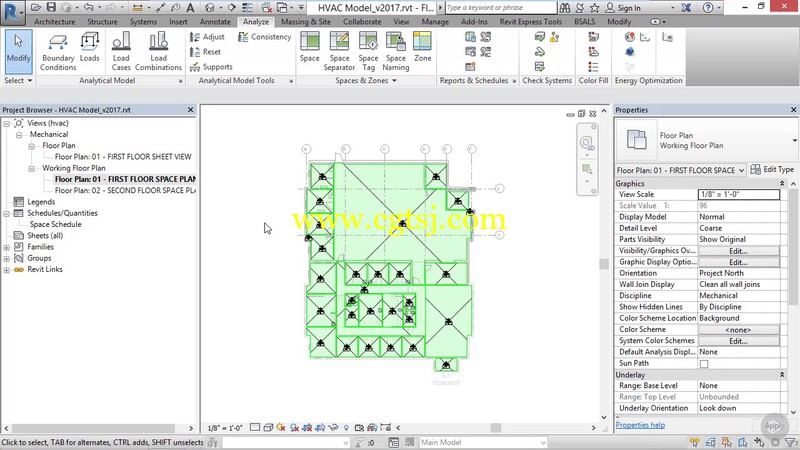This screenshot has height=450, width=800.
Task: Open Spaces & Zones panel dropdown
Action: tap(366, 81)
